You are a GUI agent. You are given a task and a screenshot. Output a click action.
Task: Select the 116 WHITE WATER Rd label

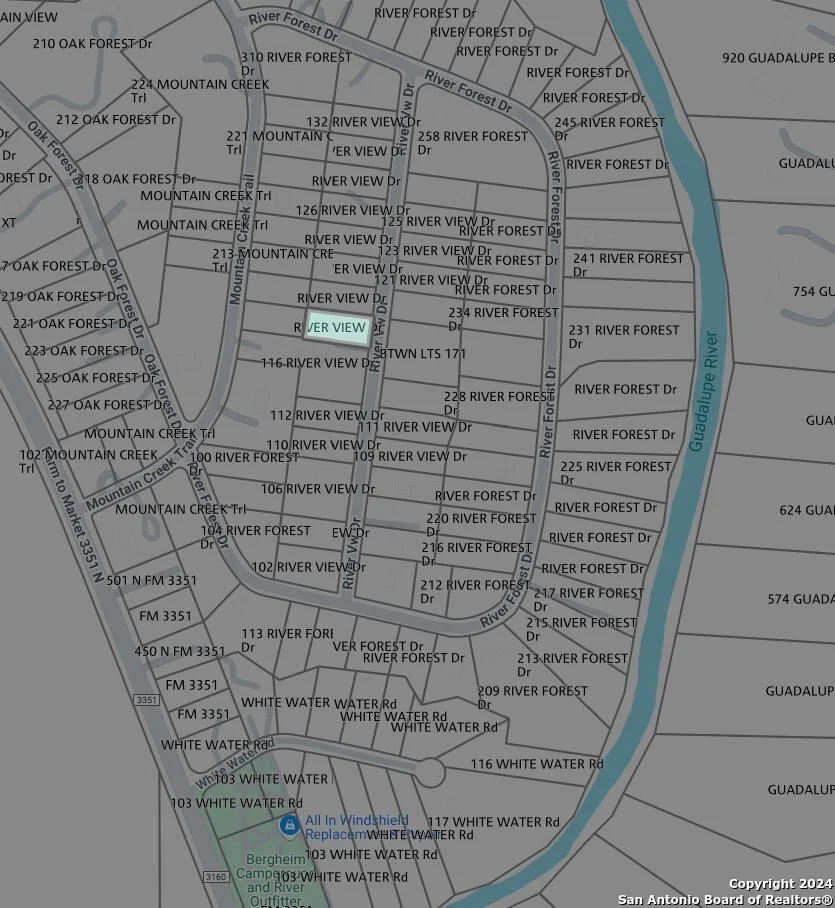(537, 764)
